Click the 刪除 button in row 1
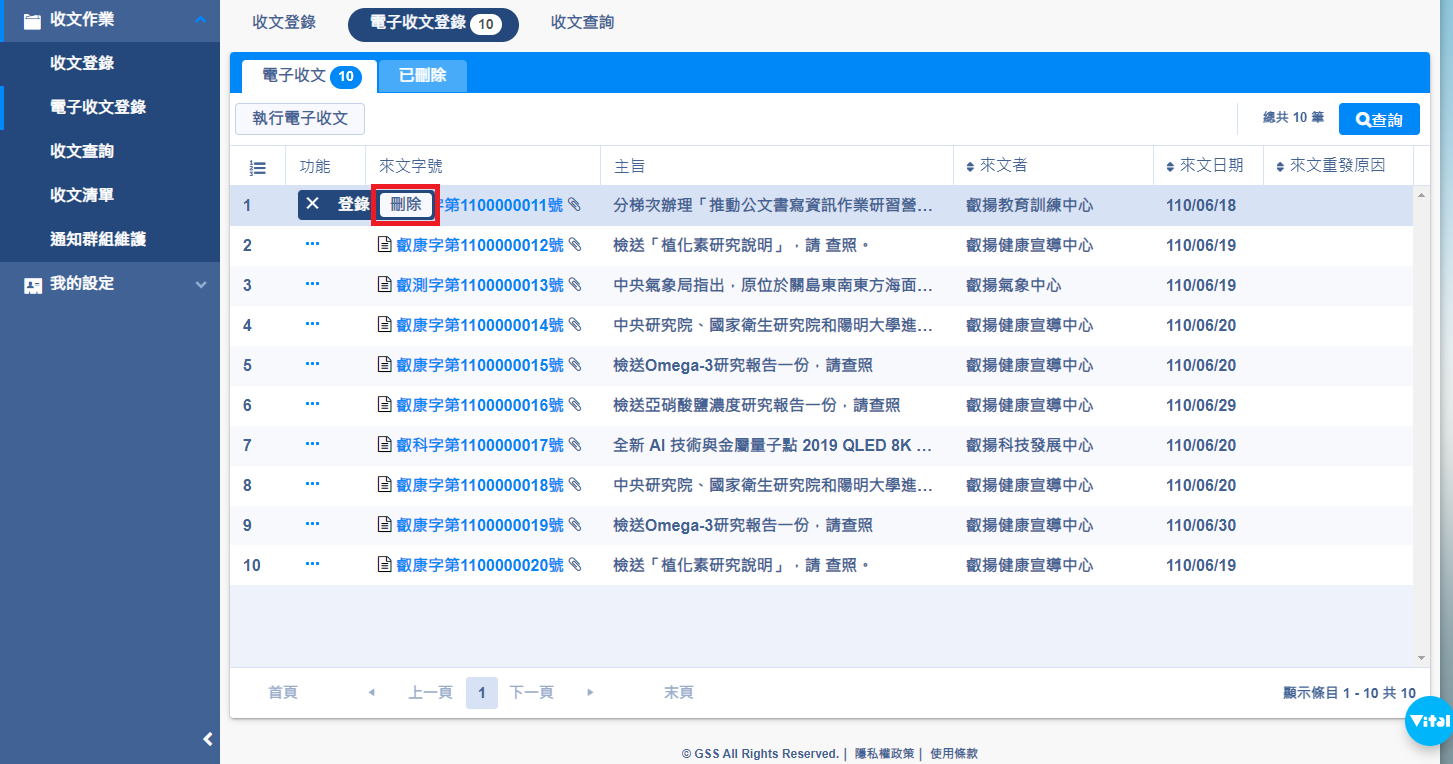Viewport: 1453px width, 764px height. pyautogui.click(x=406, y=205)
